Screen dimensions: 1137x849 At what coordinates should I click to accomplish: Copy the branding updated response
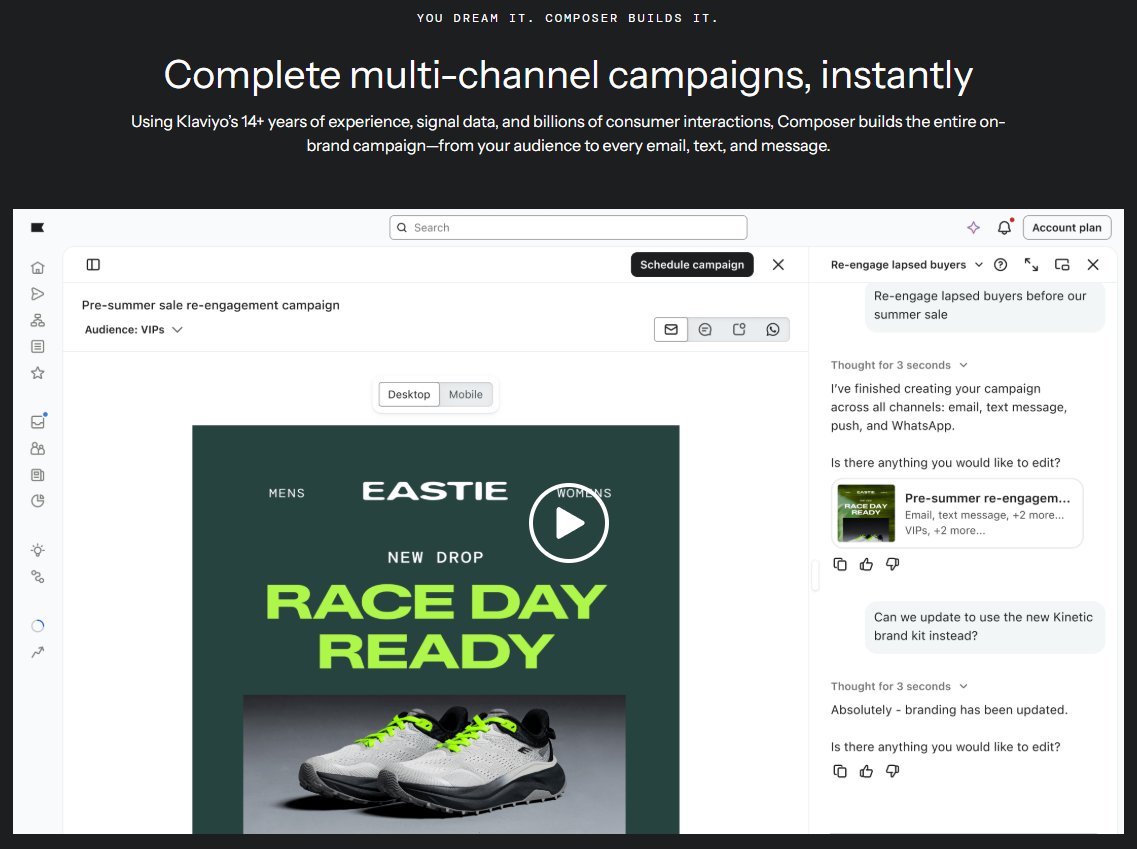(x=840, y=771)
